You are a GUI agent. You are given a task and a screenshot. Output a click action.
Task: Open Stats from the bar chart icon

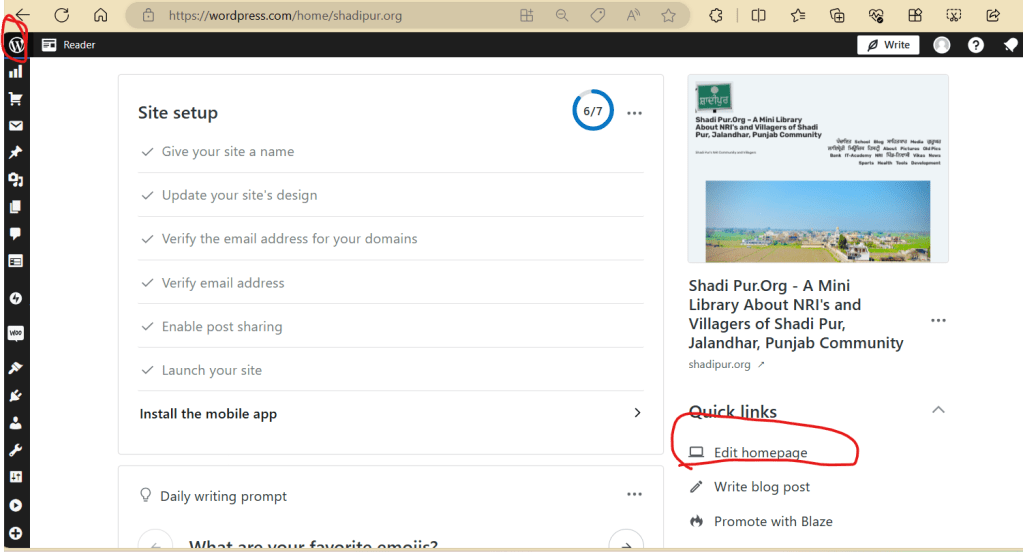point(15,72)
